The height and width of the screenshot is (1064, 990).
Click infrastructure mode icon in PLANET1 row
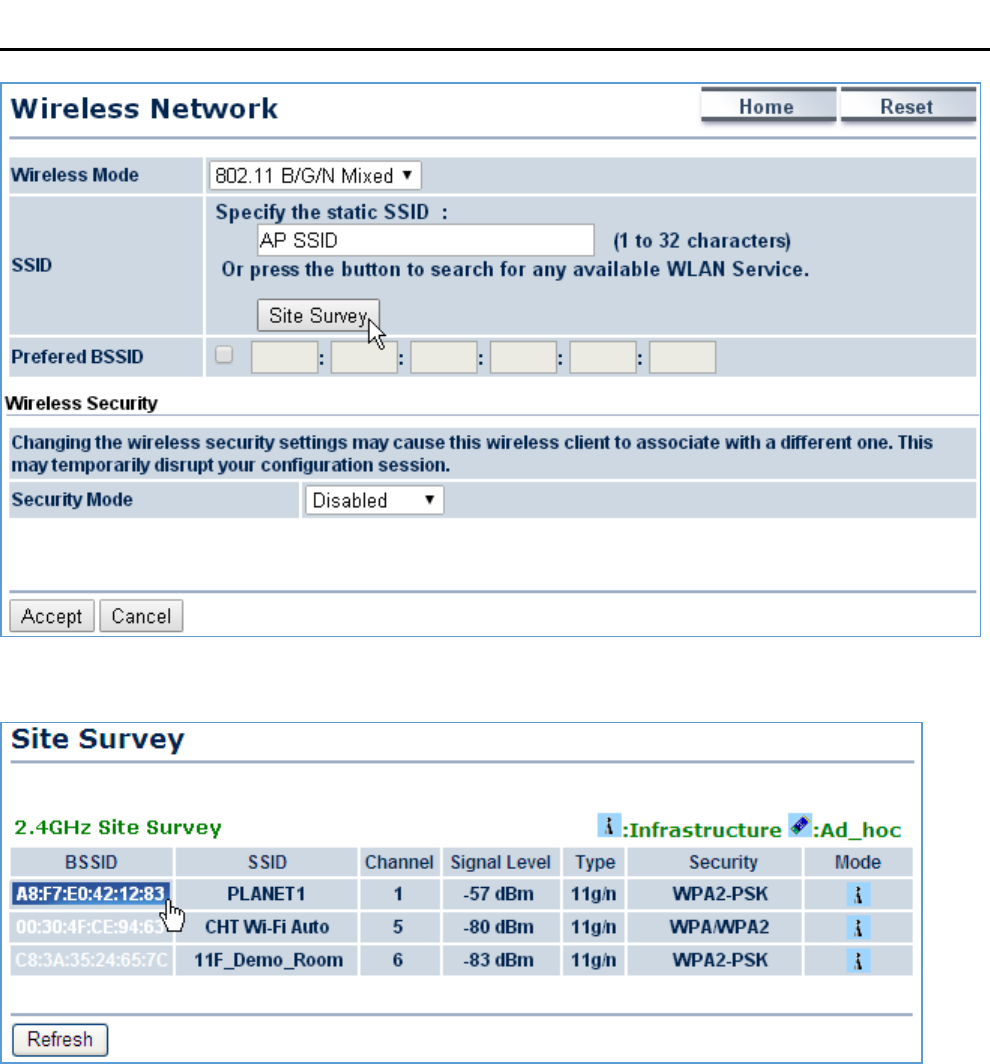click(858, 894)
